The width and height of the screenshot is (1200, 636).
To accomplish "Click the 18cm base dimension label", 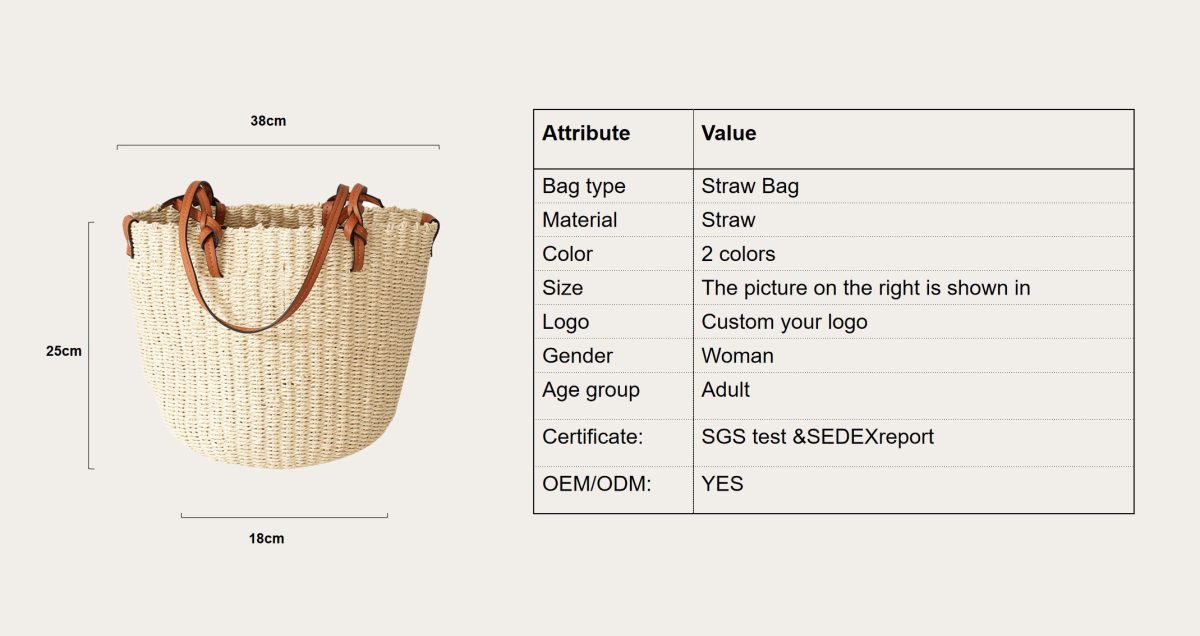I will click(266, 538).
